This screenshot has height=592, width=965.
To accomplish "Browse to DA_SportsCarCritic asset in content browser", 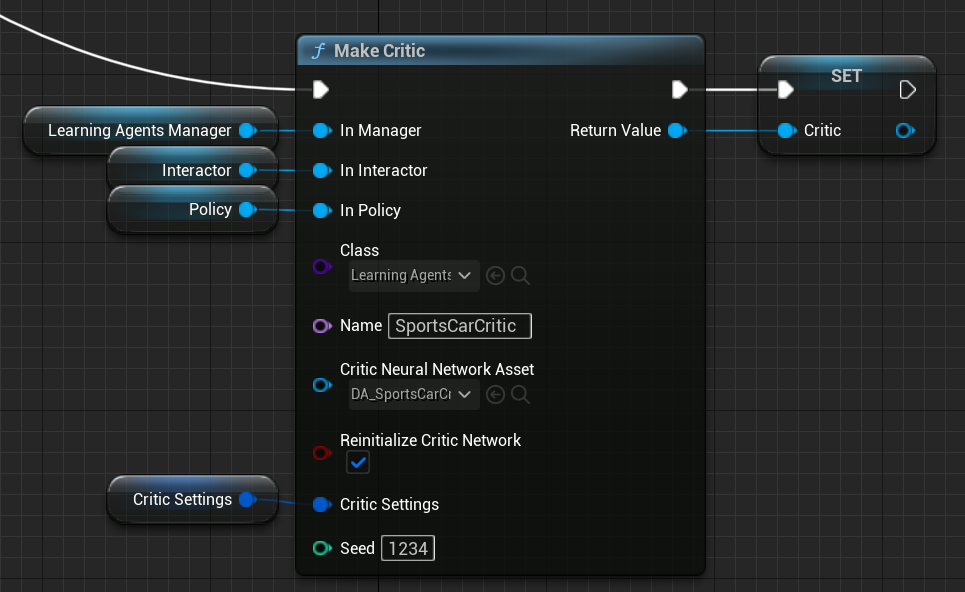I will click(520, 394).
